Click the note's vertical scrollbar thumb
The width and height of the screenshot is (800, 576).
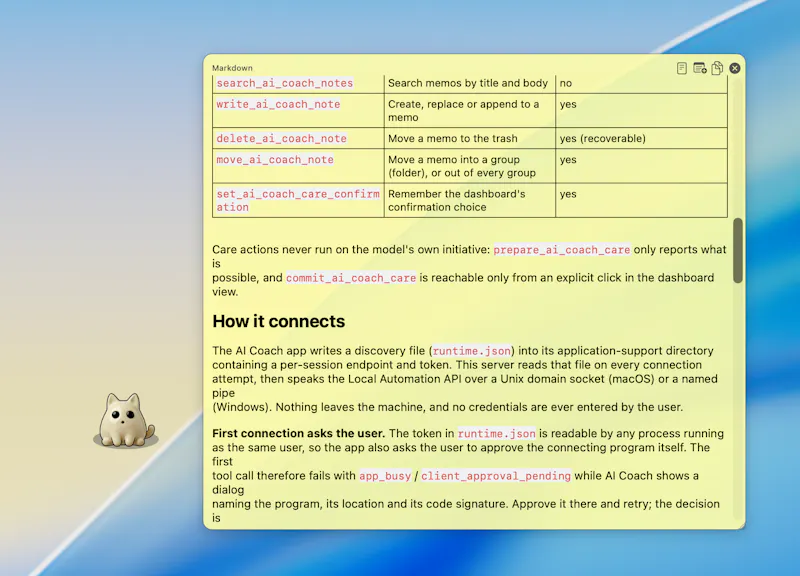[738, 250]
